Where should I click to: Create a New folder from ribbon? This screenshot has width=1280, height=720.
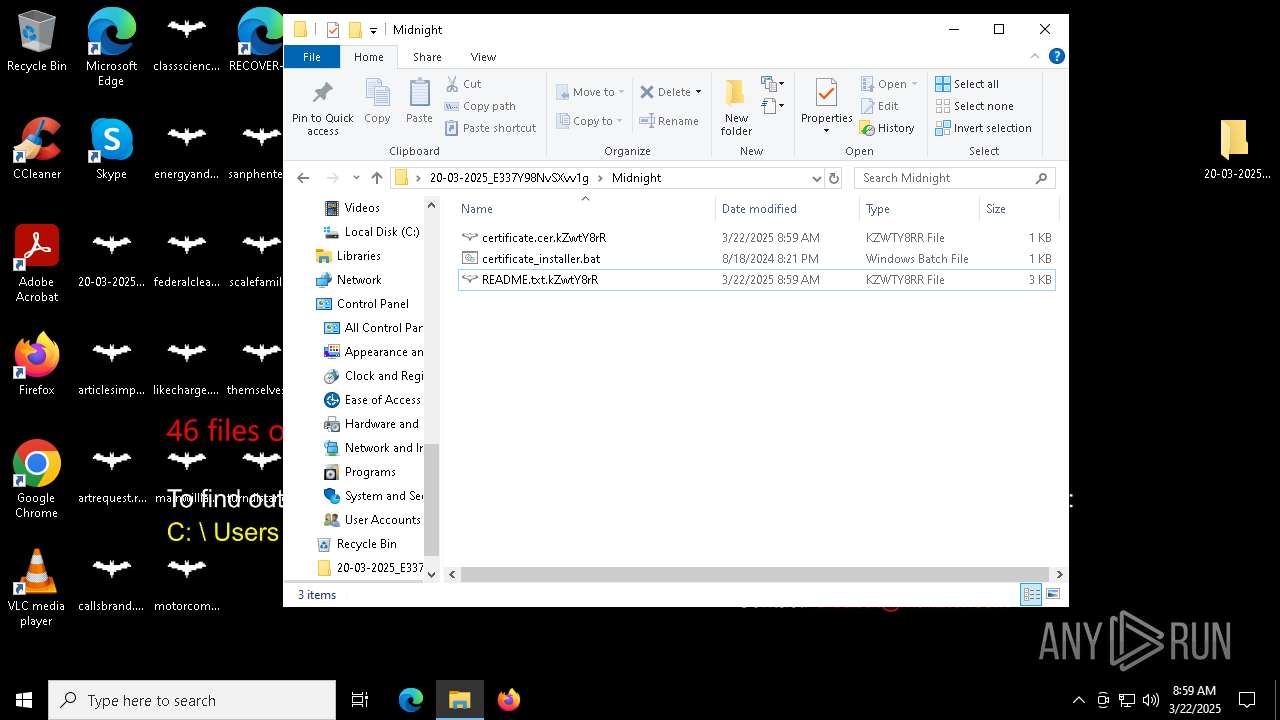click(x=736, y=108)
